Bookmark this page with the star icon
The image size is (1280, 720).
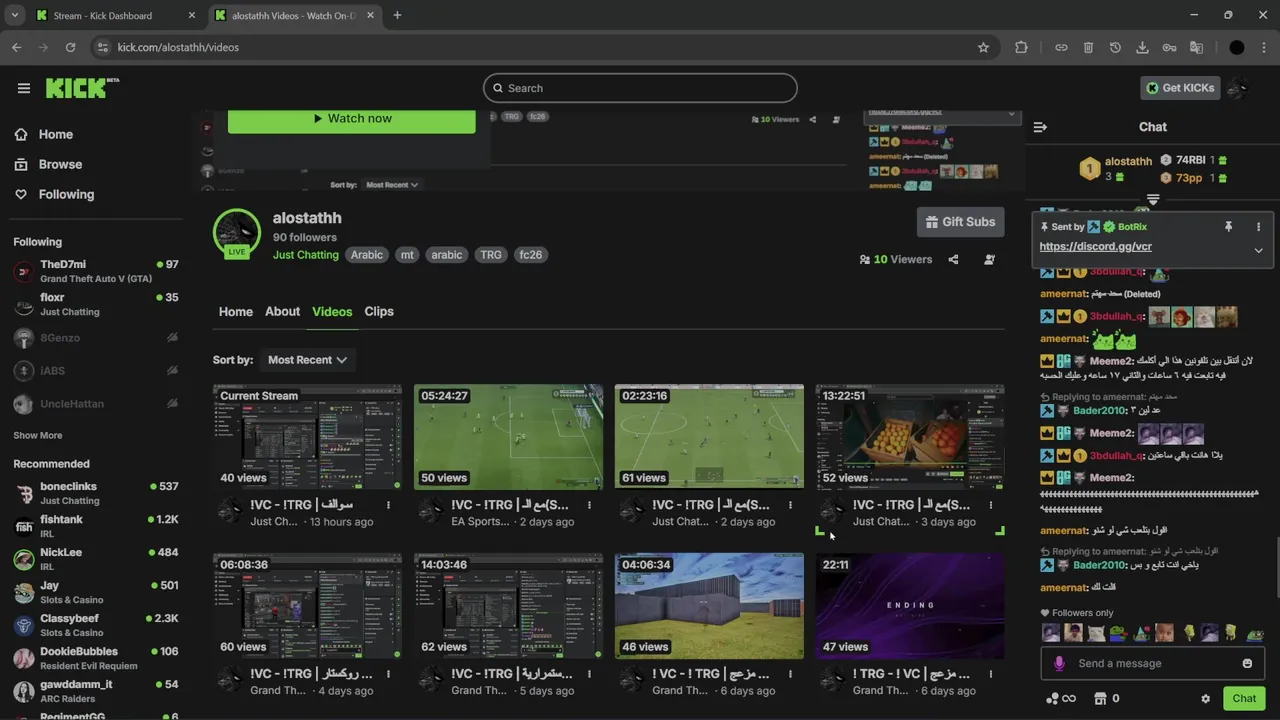click(983, 47)
